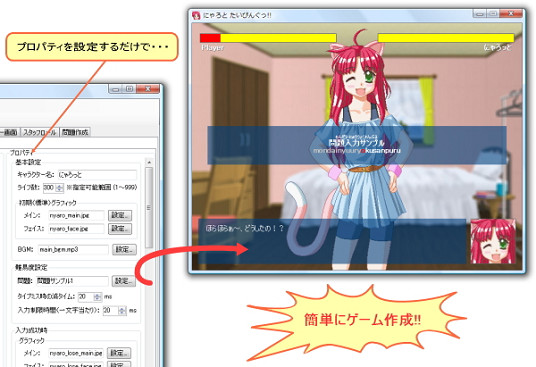
Task: Maximize the property editor window
Action: (129, 89)
